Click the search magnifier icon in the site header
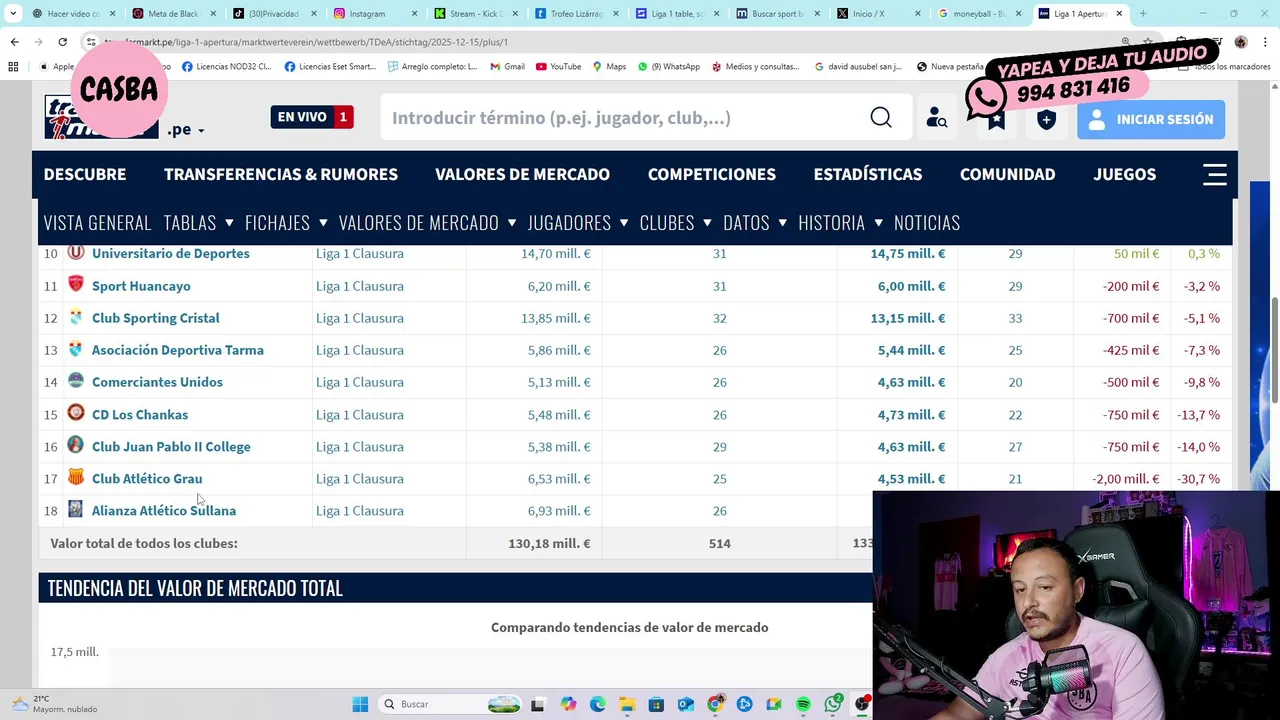 (880, 118)
